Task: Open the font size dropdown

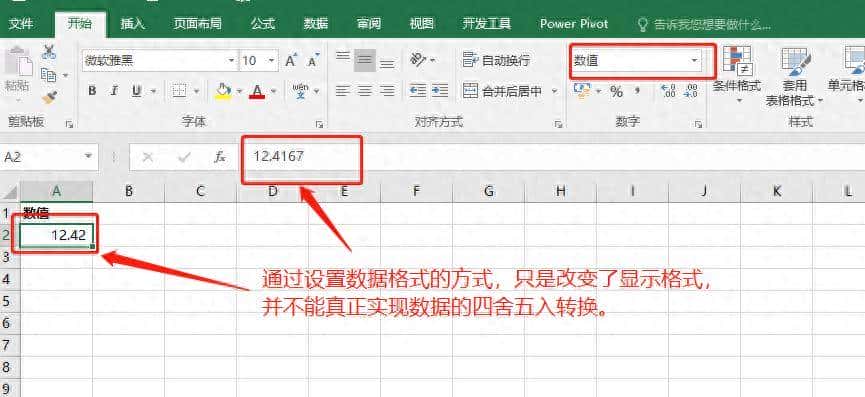Action: coord(271,60)
